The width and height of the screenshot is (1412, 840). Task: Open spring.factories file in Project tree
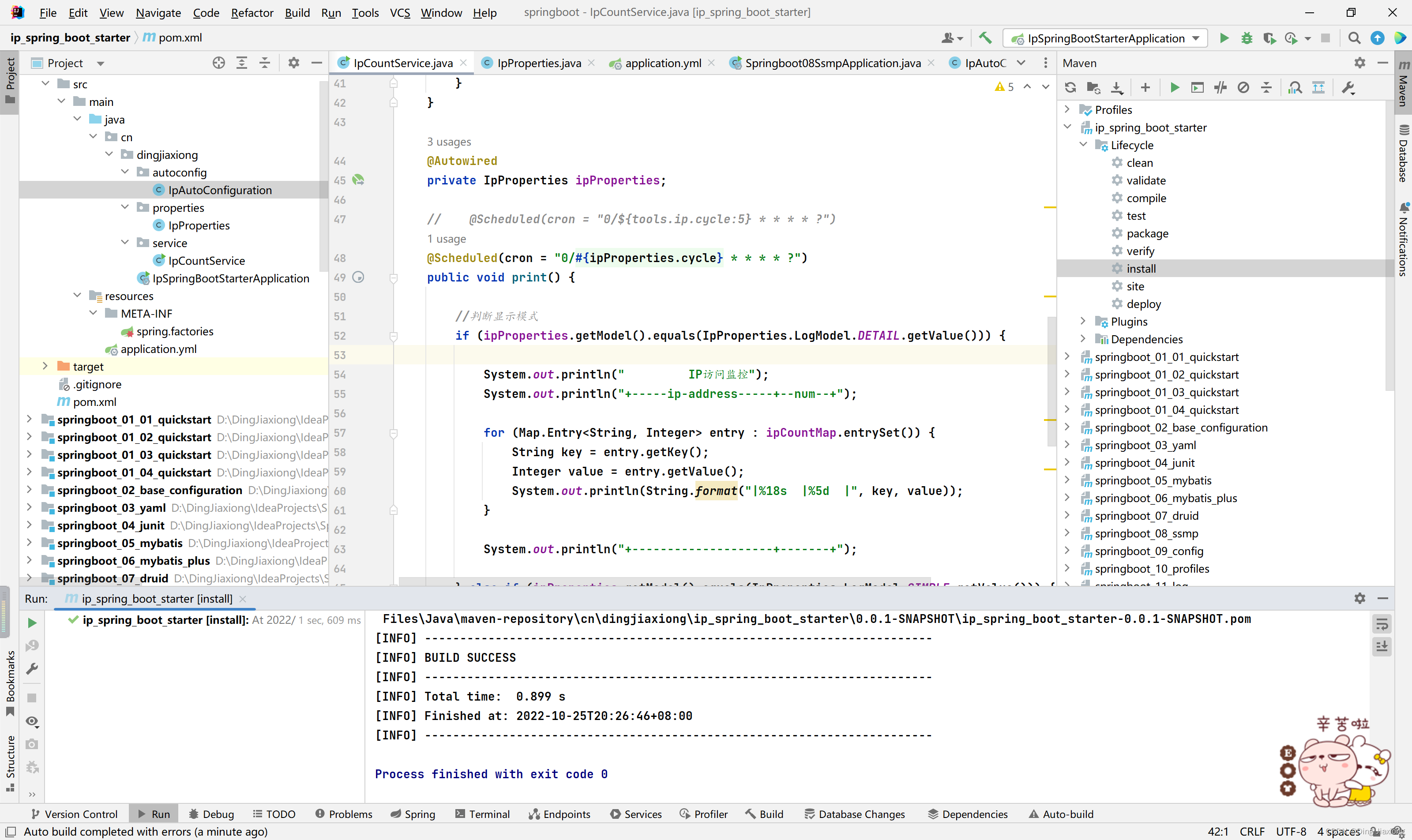(174, 331)
